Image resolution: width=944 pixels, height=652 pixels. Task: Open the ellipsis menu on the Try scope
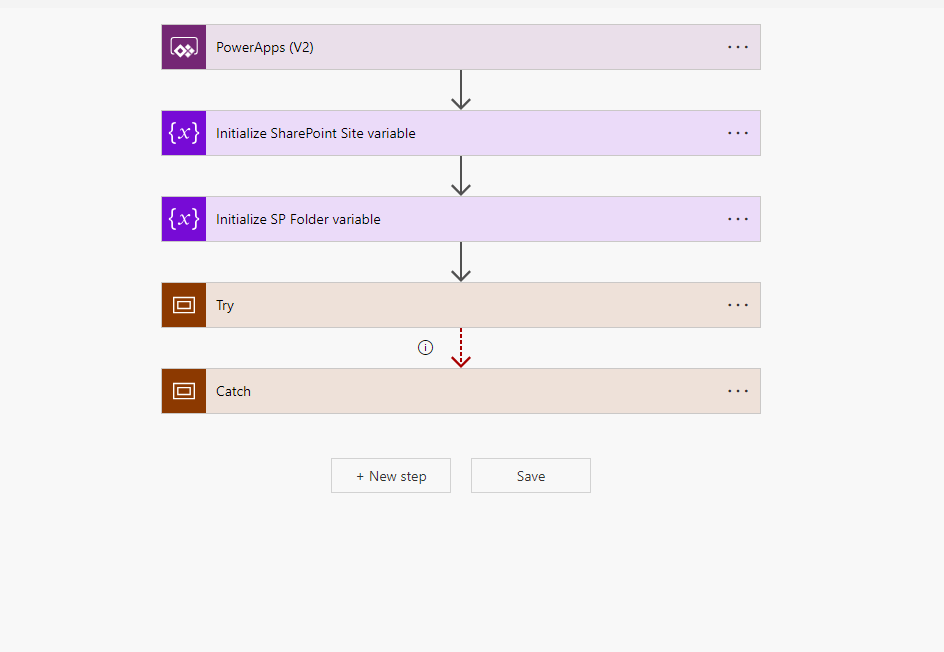[737, 304]
